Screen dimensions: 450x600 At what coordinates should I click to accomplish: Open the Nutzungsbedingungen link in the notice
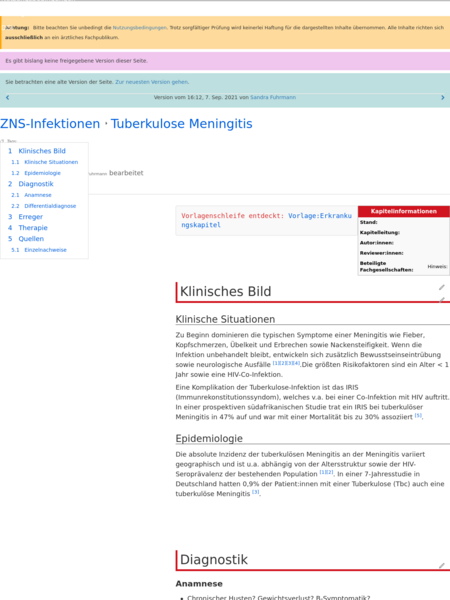140,28
